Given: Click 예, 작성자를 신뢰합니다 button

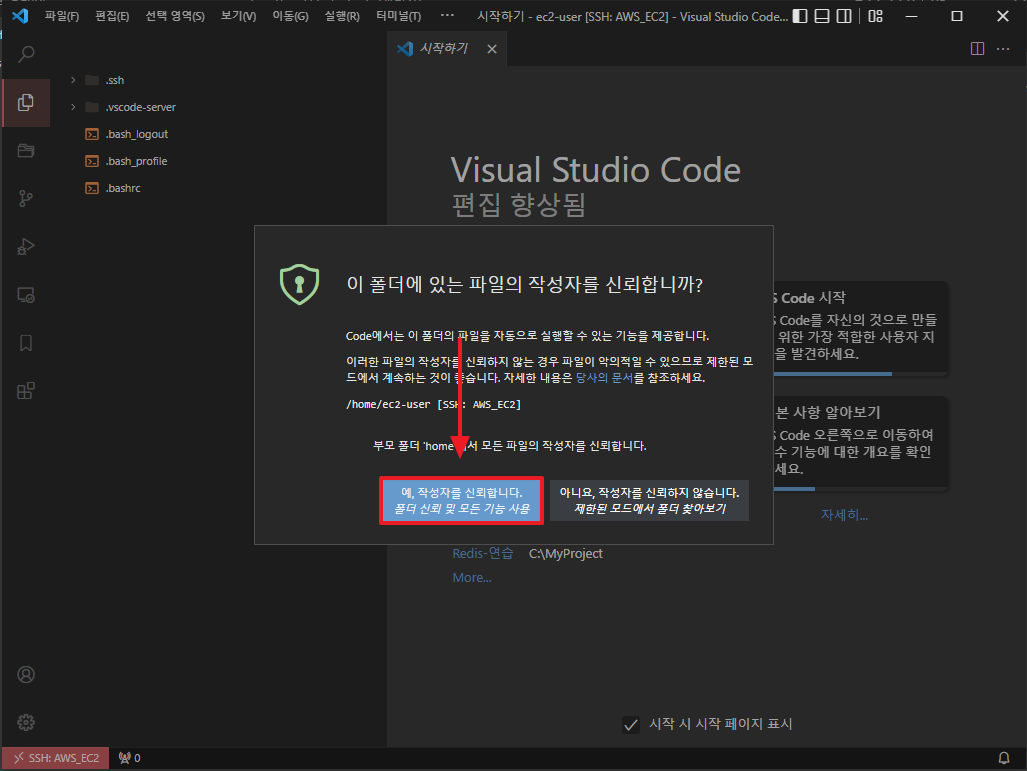Looking at the screenshot, I should [x=461, y=498].
